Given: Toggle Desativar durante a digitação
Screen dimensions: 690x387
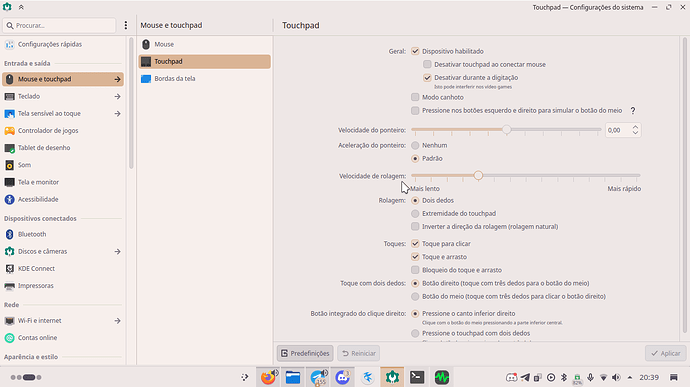Looking at the screenshot, I should point(427,77).
